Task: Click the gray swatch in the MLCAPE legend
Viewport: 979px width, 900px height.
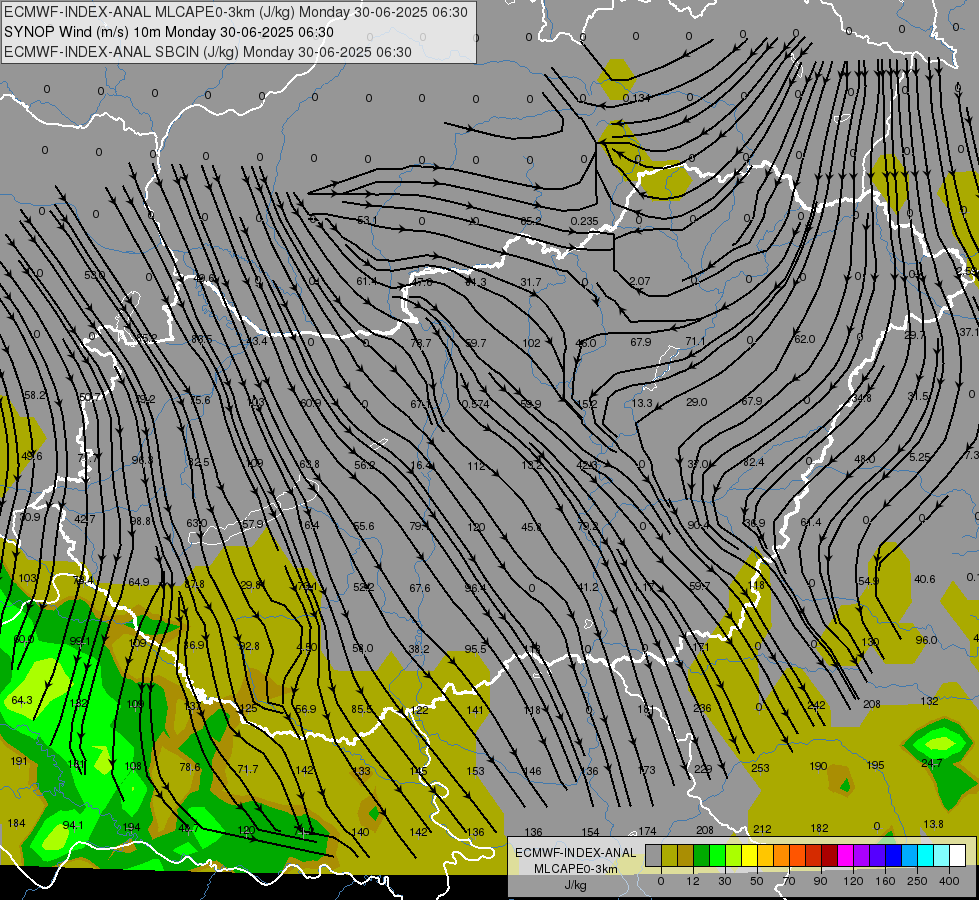Action: 653,855
